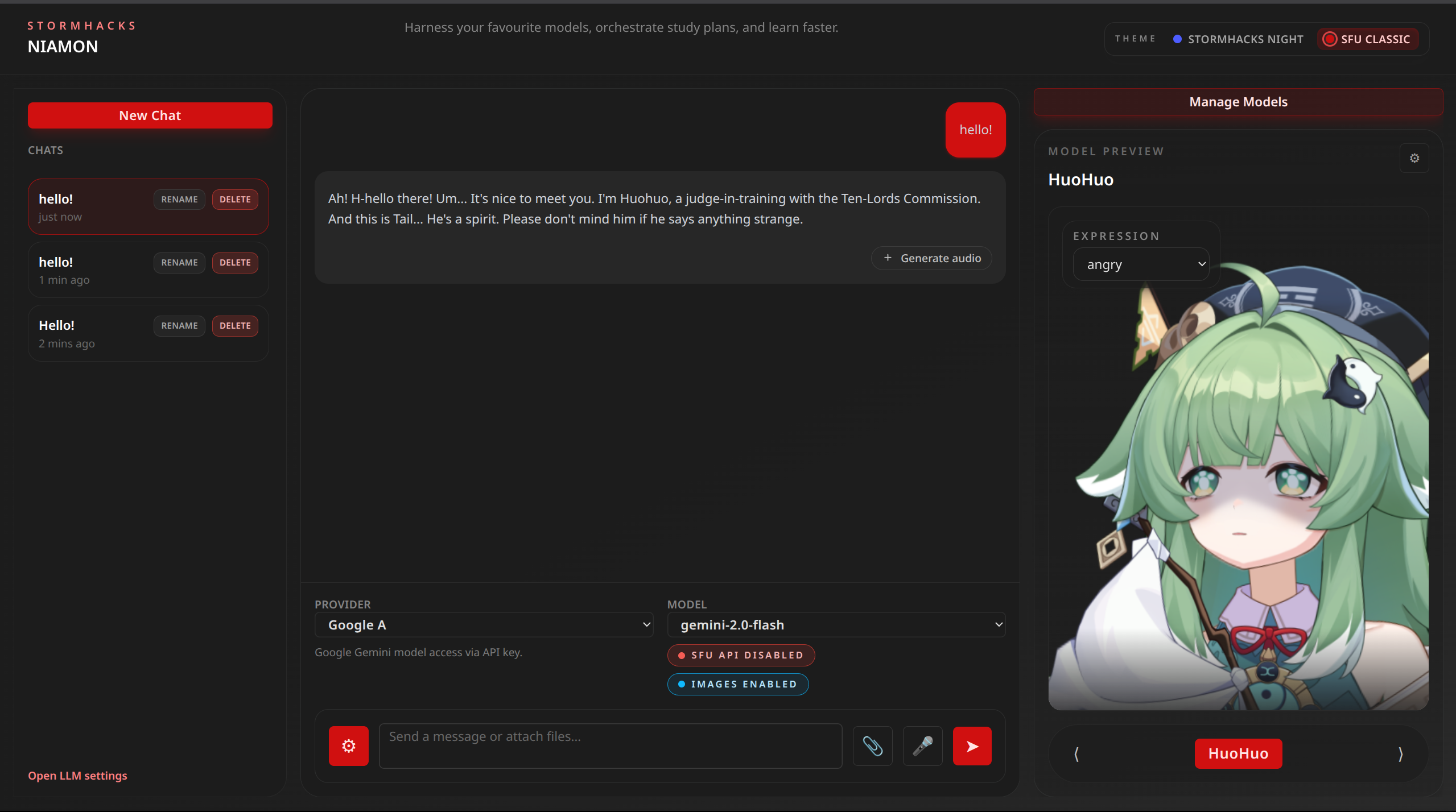
Task: Open the Provider dropdown showing Google A
Action: [x=484, y=624]
